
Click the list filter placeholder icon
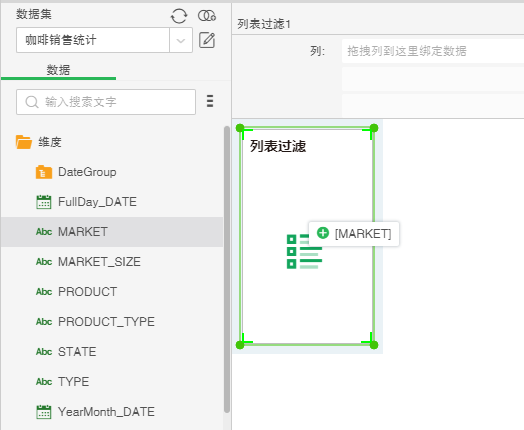(304, 251)
